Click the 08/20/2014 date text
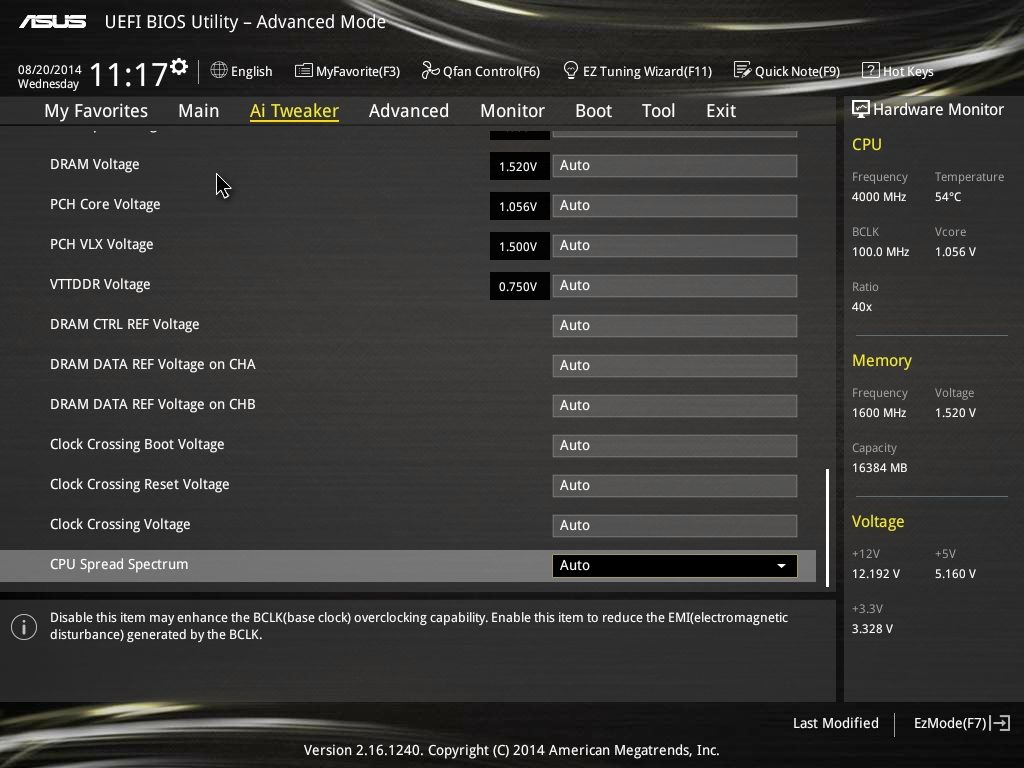1024x768 pixels. [50, 69]
